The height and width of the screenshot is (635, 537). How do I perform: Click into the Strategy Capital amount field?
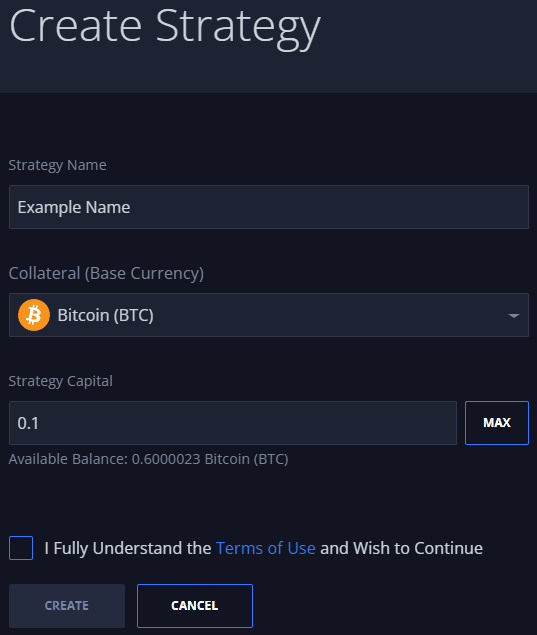[233, 423]
